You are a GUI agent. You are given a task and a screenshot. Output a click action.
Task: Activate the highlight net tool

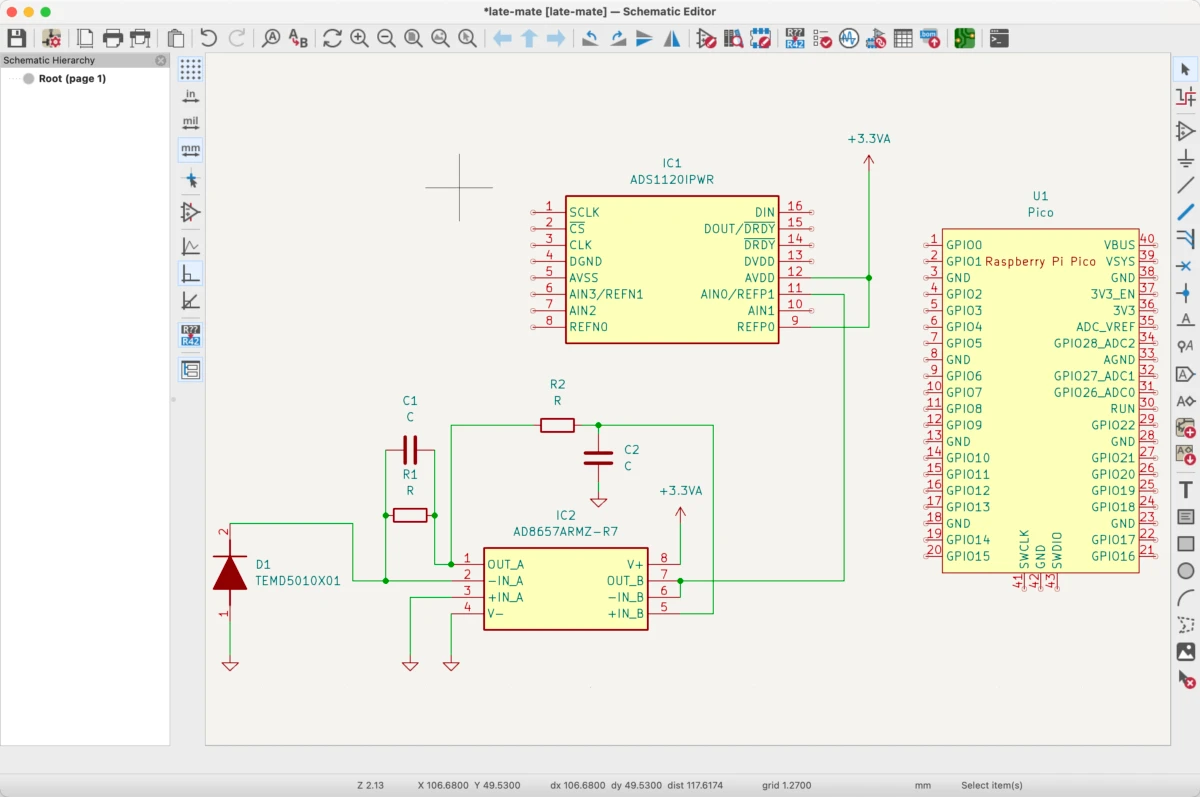tap(1186, 96)
